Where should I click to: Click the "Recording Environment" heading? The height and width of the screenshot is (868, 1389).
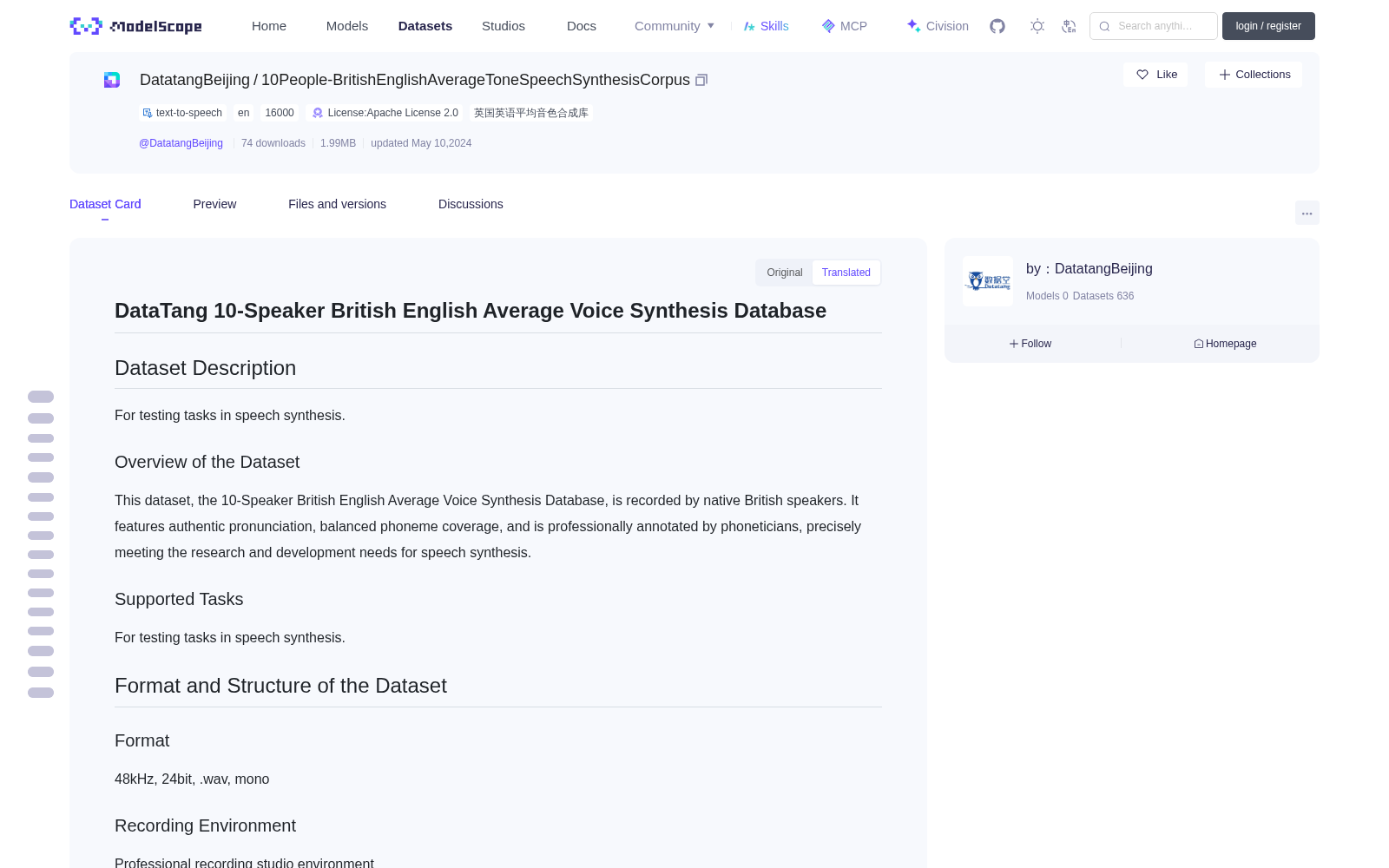205,825
